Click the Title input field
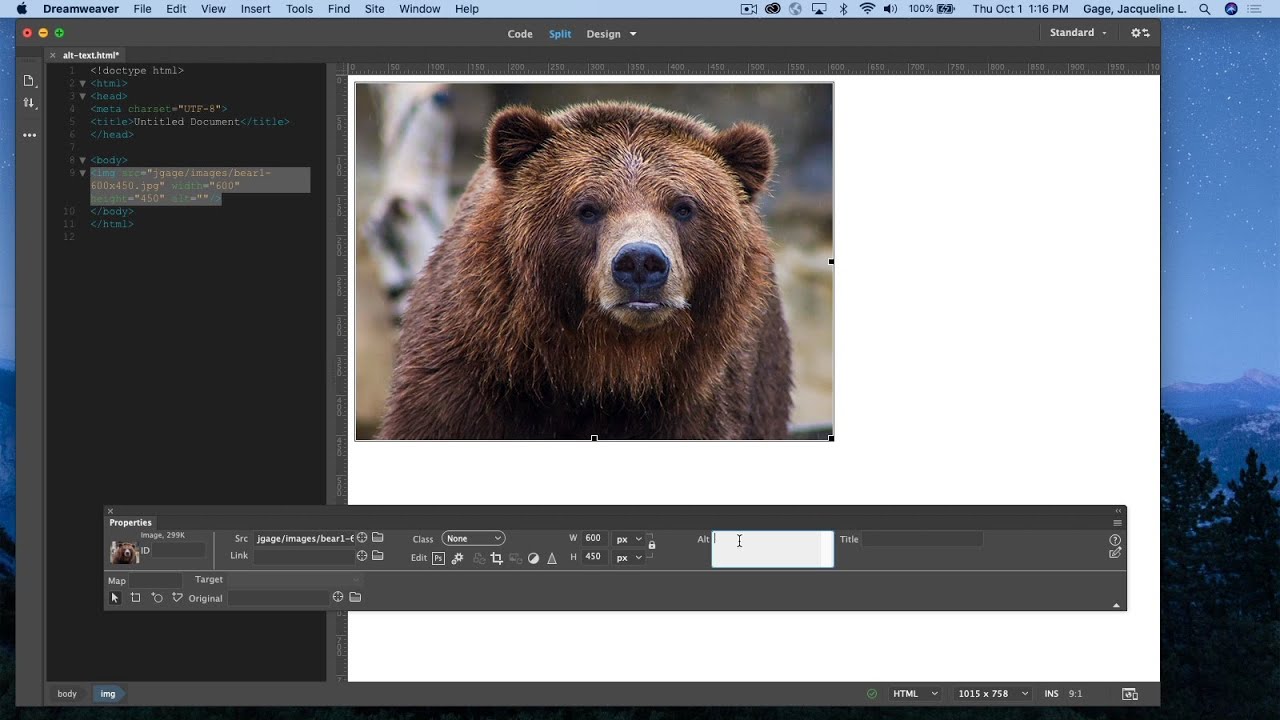The width and height of the screenshot is (1280, 720). (x=922, y=539)
